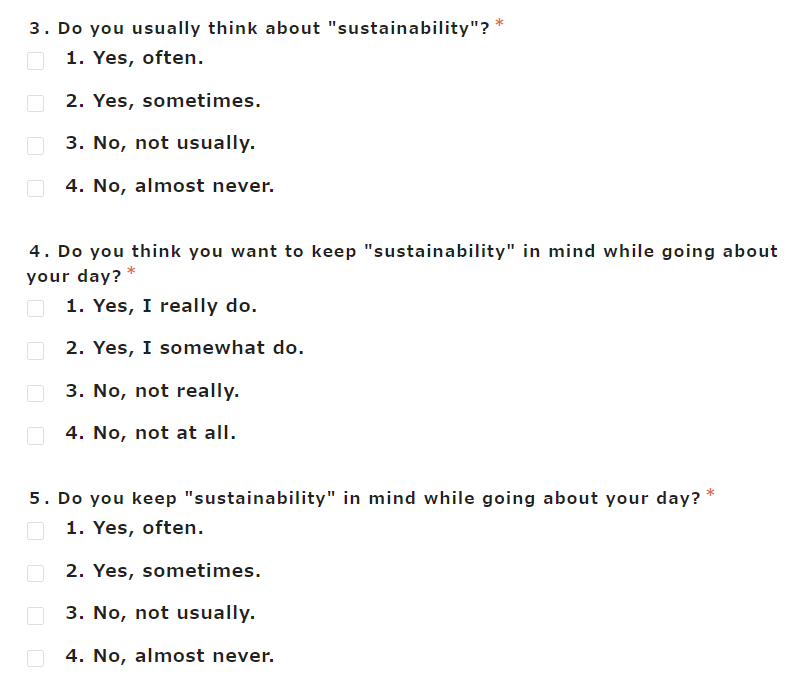Click the required asterisk beside question 5

click(710, 493)
